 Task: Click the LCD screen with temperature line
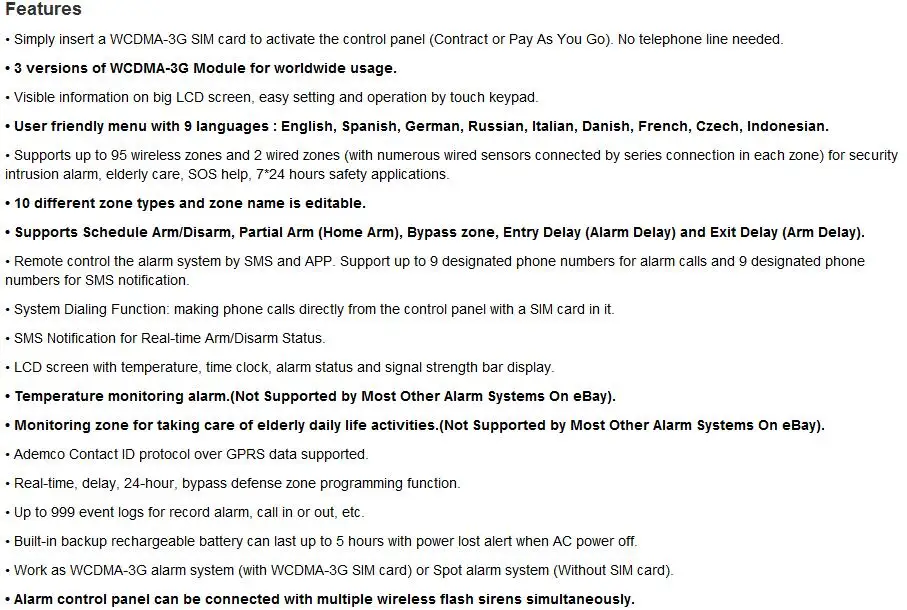[x=279, y=367]
